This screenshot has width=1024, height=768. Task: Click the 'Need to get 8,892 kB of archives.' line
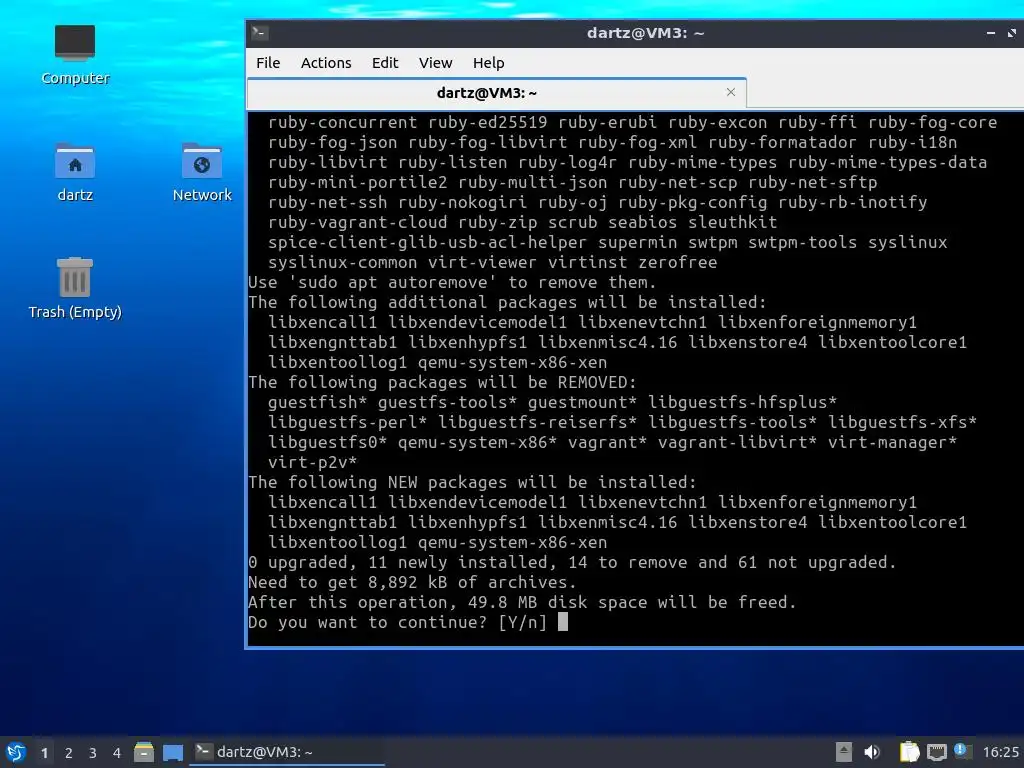pyautogui.click(x=412, y=583)
